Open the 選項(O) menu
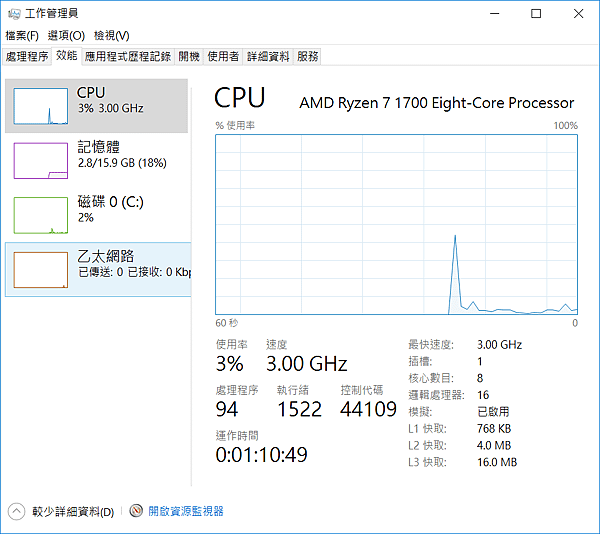 [66, 36]
